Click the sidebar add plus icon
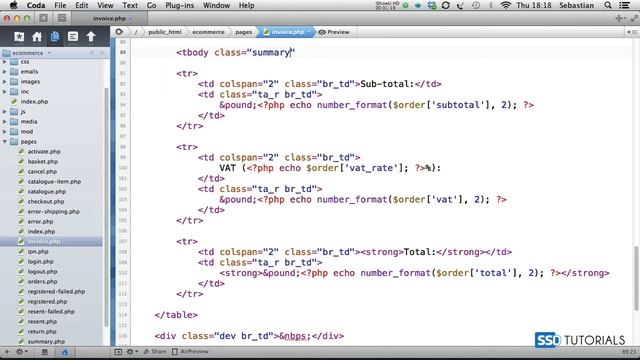The height and width of the screenshot is (360, 640). pos(7,351)
